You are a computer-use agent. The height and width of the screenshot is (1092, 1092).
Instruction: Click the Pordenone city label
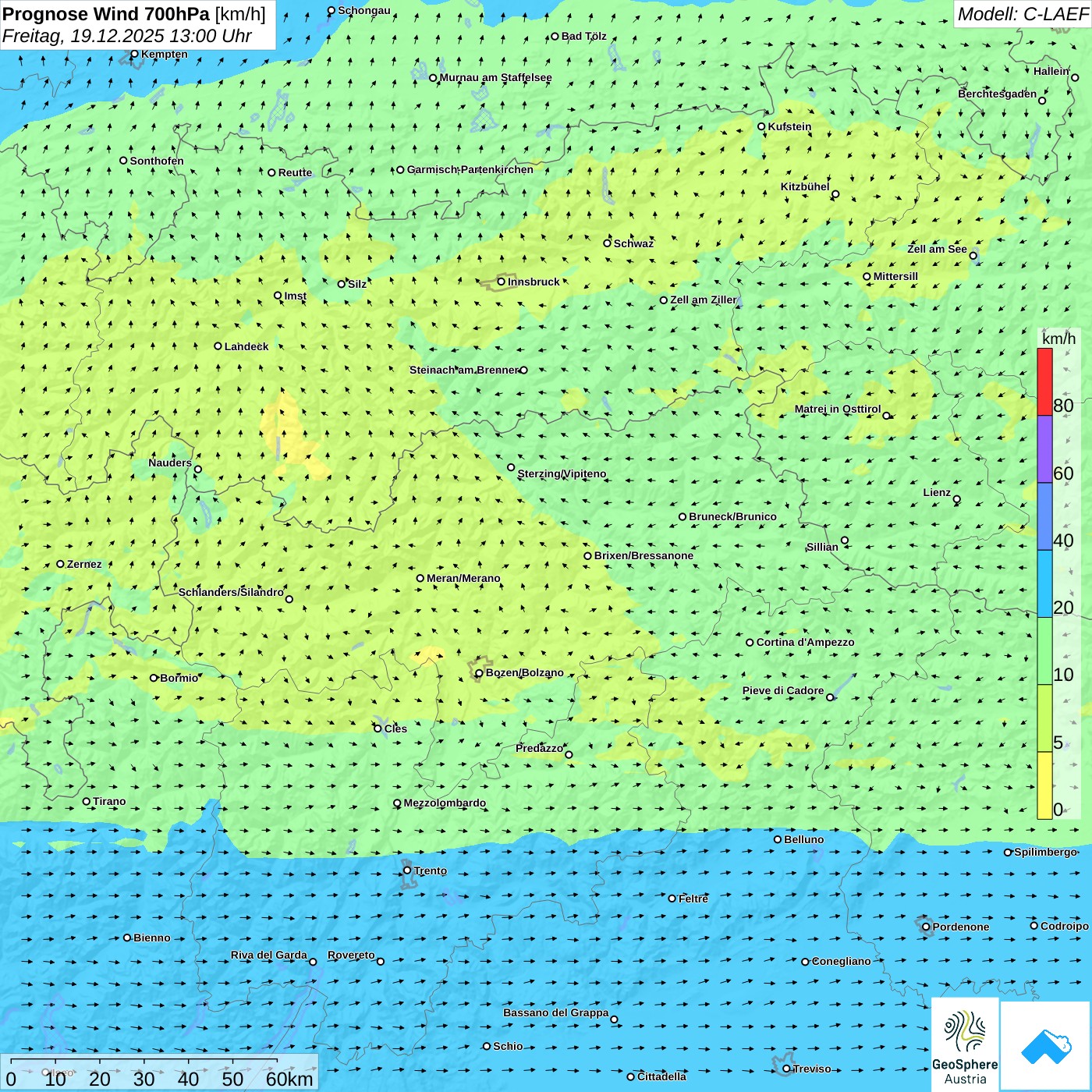[x=961, y=927]
